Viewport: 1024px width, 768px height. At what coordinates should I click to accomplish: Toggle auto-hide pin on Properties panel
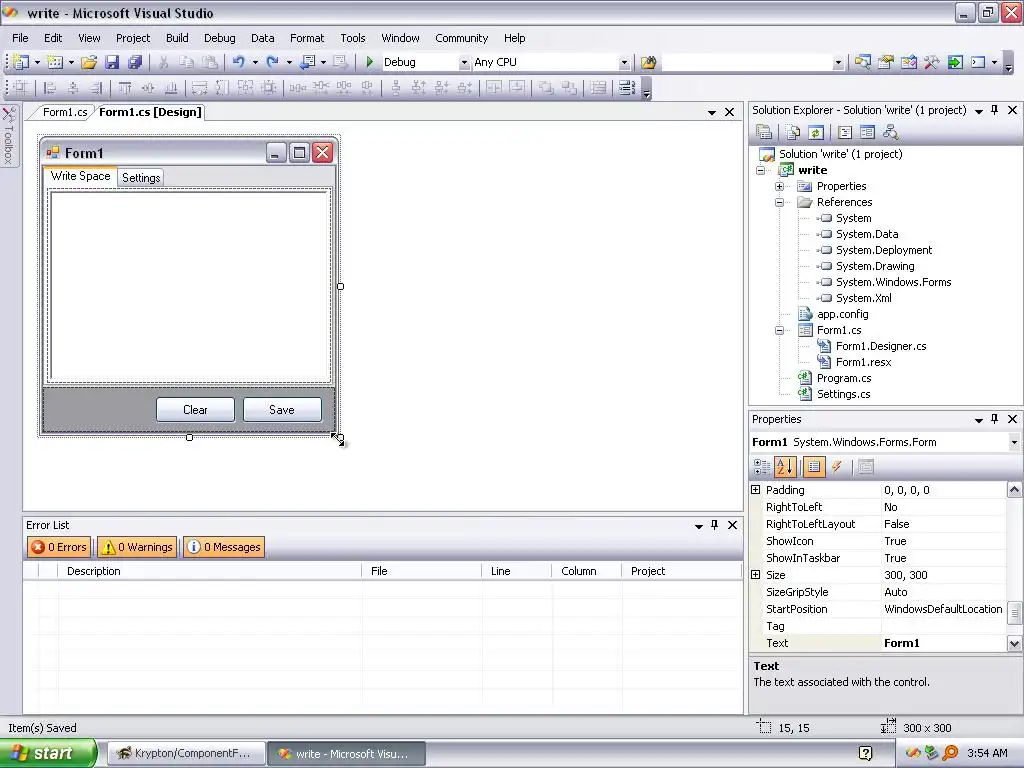point(995,419)
